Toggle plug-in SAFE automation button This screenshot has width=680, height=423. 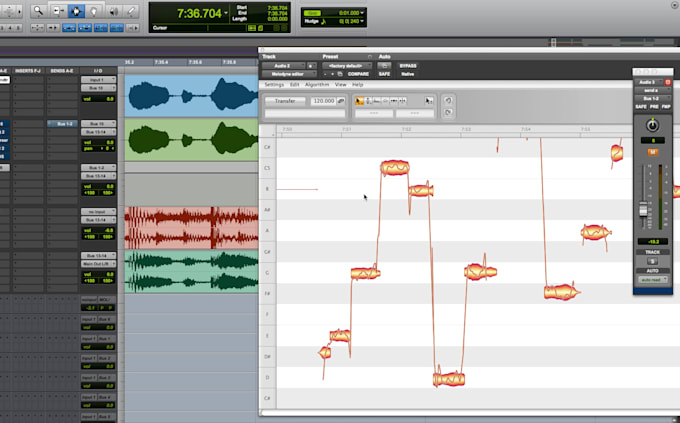point(384,74)
